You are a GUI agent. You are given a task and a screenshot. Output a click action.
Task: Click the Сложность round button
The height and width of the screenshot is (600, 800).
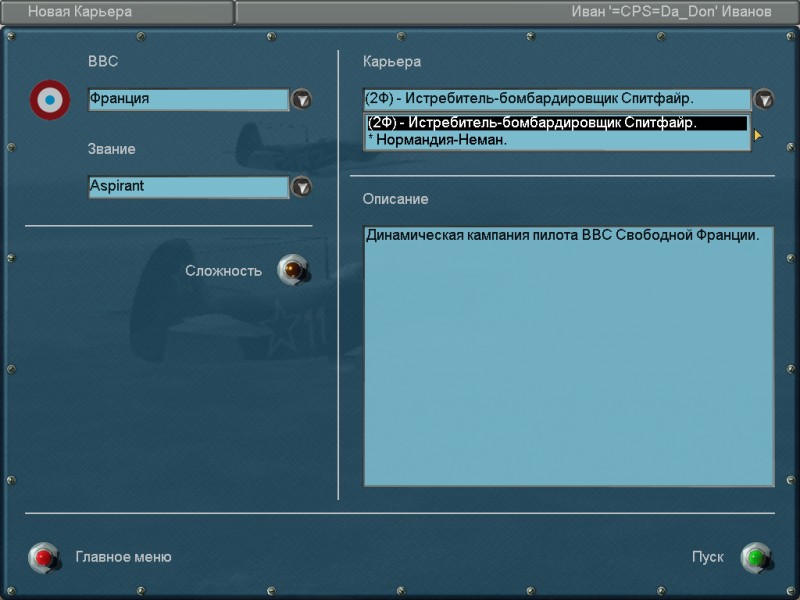[x=293, y=269]
